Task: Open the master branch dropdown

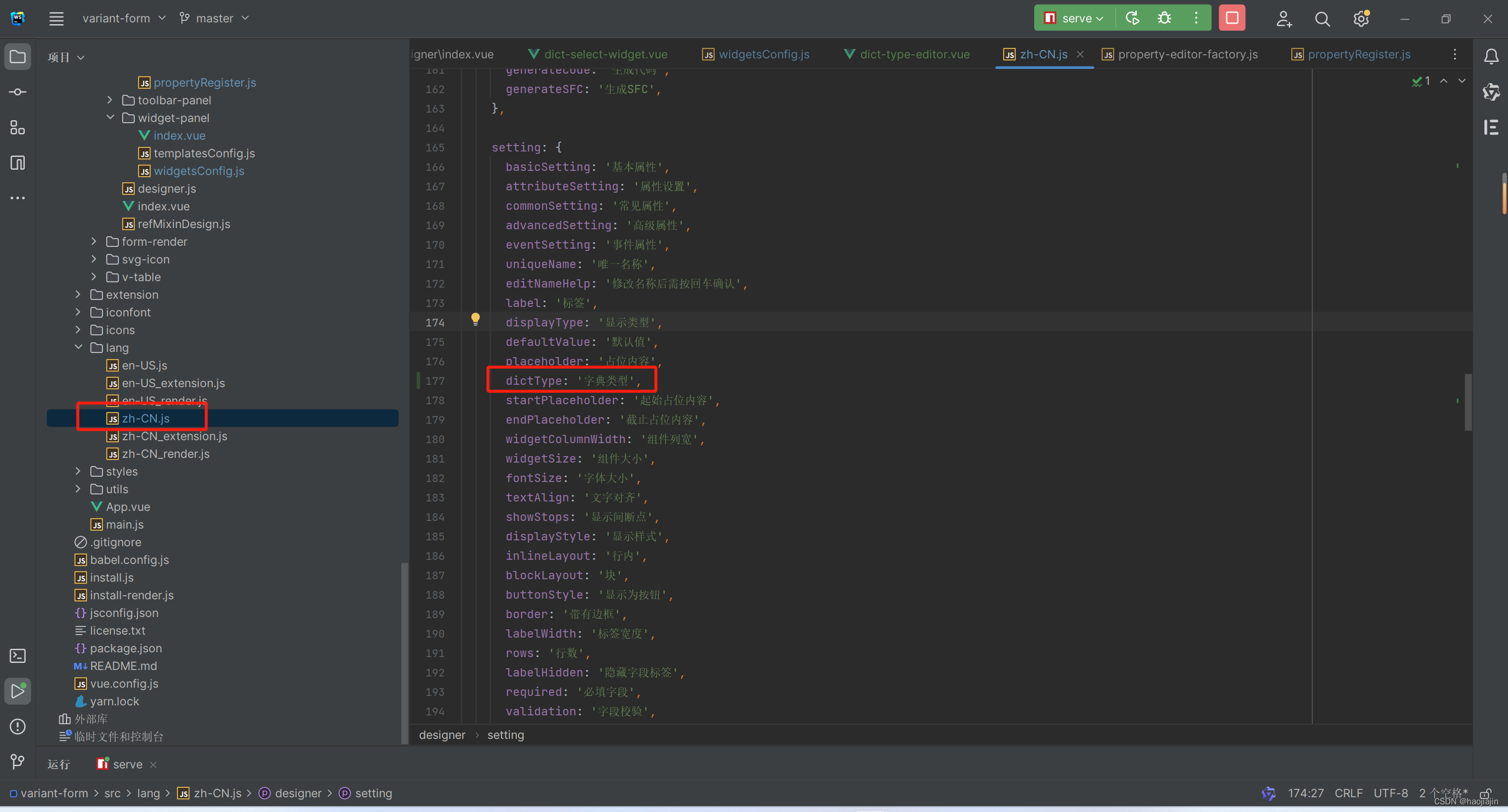Action: click(x=215, y=18)
